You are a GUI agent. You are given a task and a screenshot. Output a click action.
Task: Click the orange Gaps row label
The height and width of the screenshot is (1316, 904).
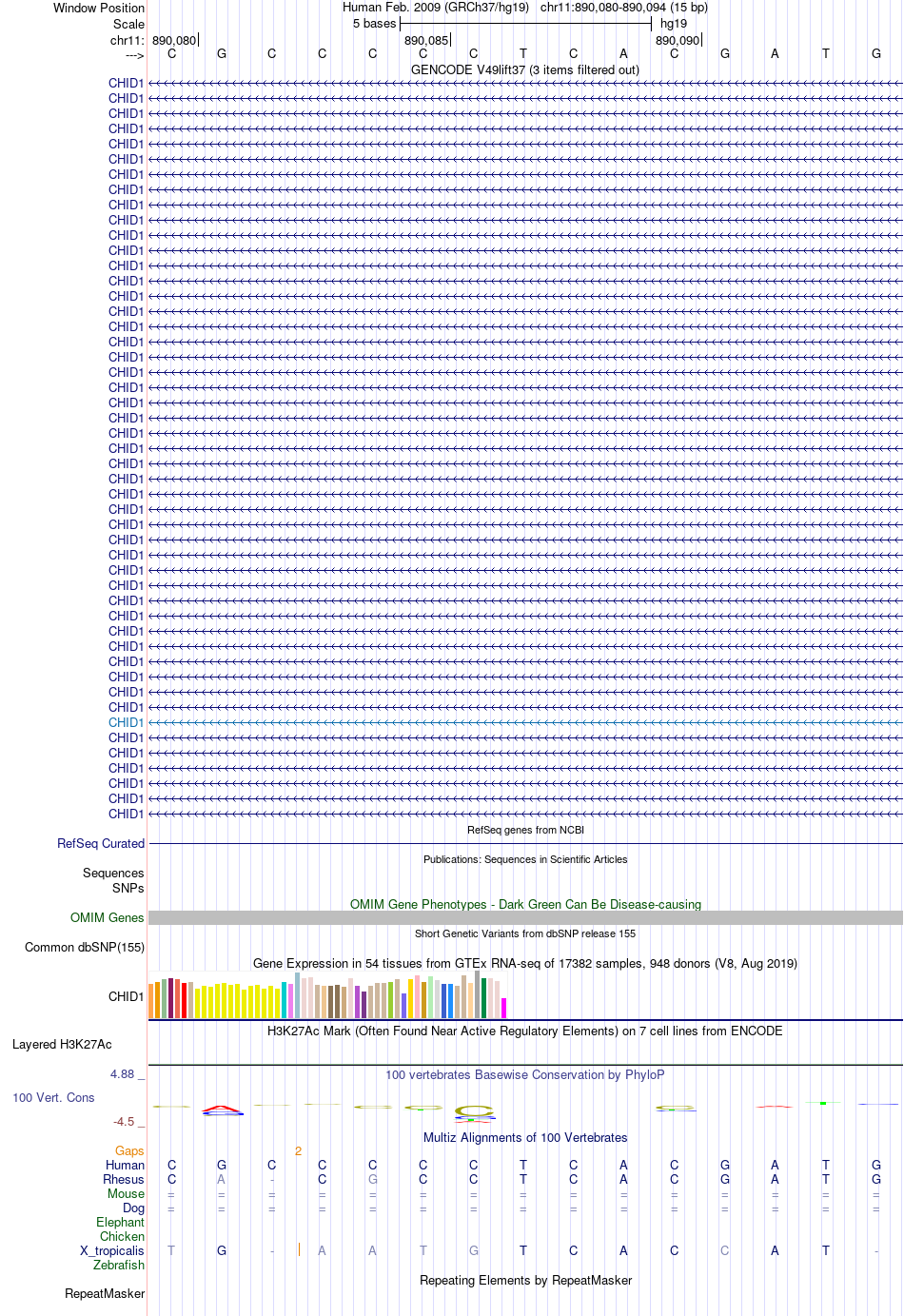[x=129, y=1150]
